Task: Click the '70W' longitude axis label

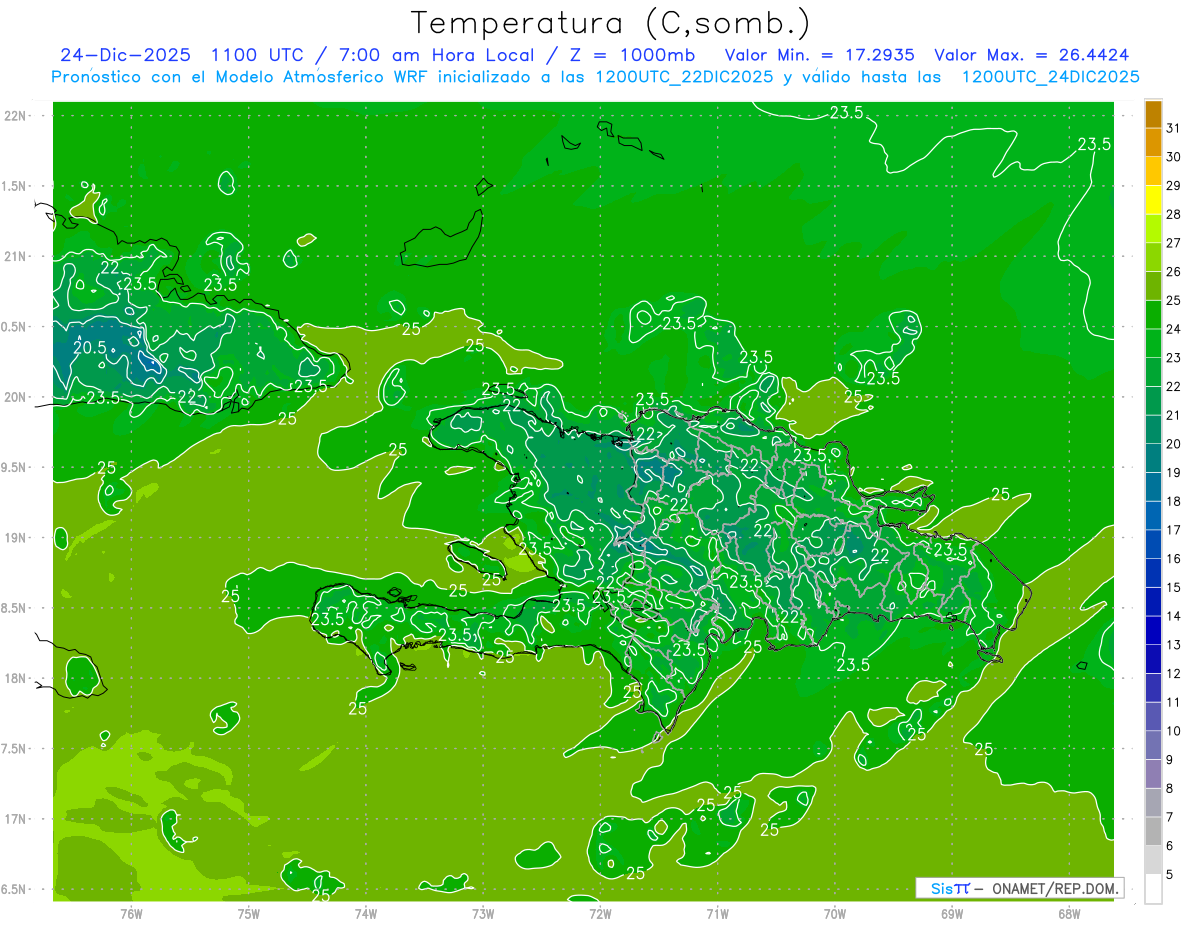Action: click(835, 913)
